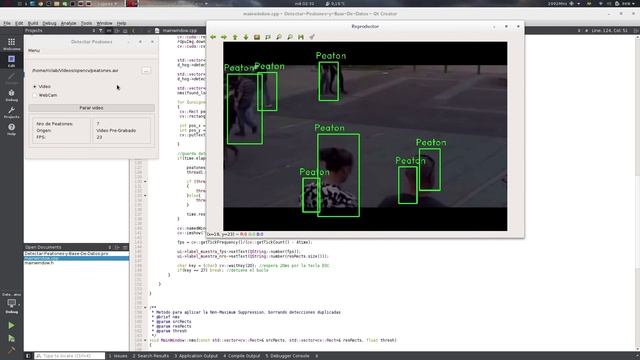This screenshot has width=640, height=360.
Task: Select mainwindow.h in Open Documents
Action: coord(76,263)
